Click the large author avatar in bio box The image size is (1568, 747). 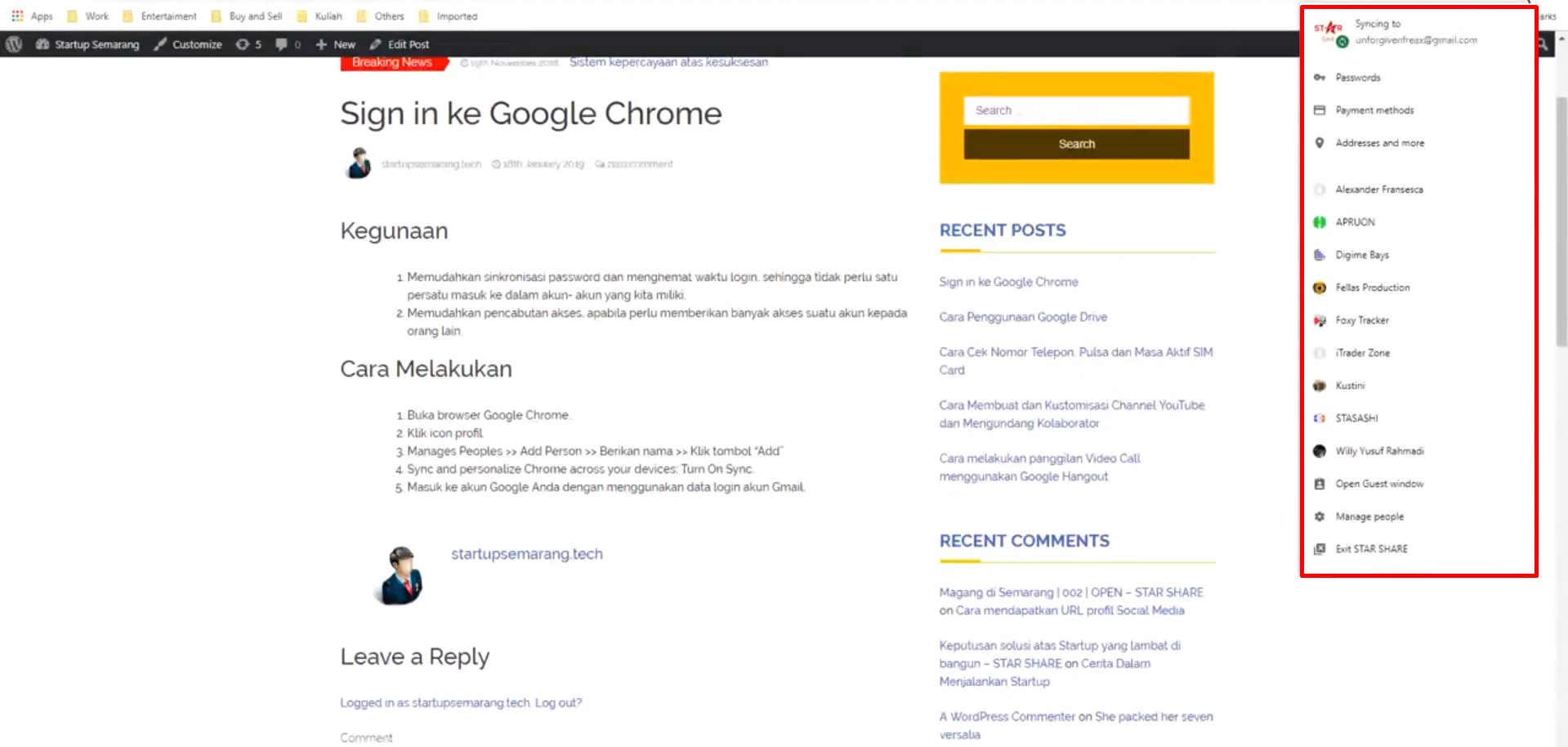tap(400, 576)
